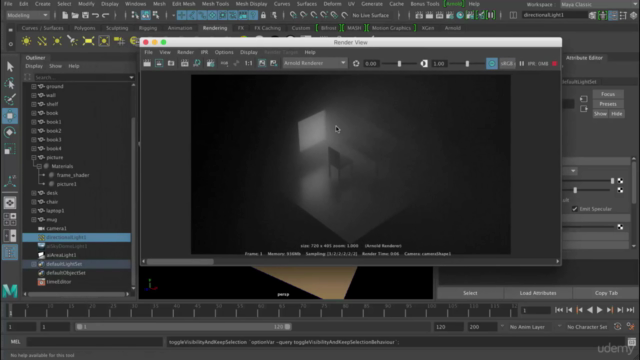Play timeline backwards
640x360 pixels.
click(590, 310)
